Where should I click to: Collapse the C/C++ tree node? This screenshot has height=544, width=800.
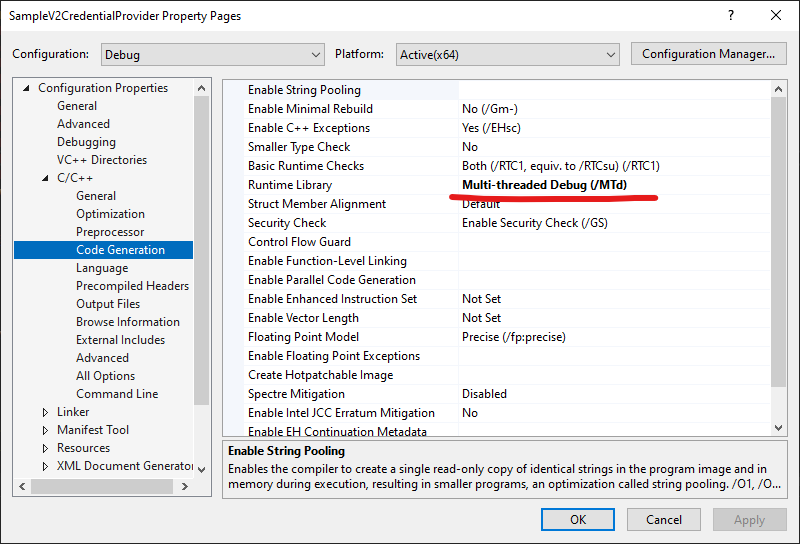click(x=46, y=178)
